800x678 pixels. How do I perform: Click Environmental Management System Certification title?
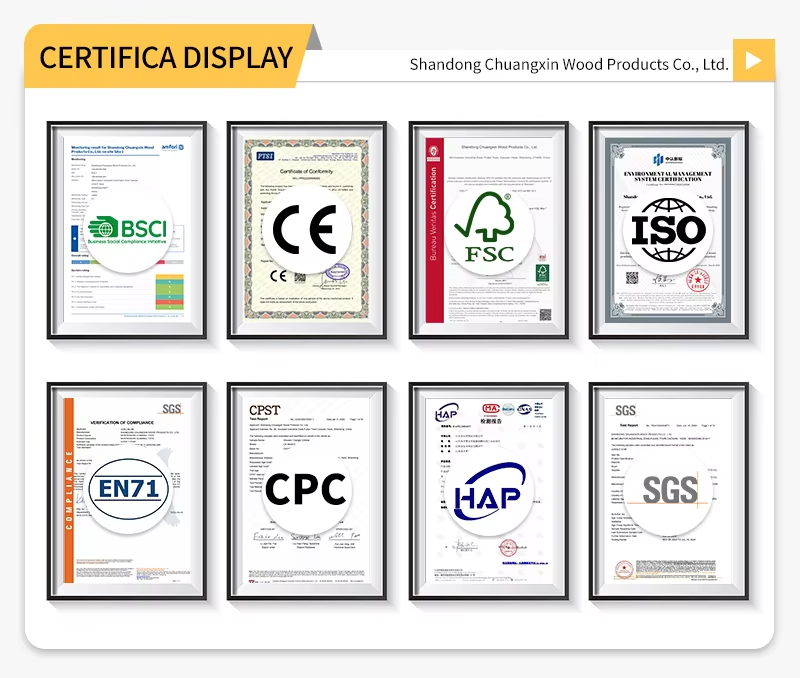[x=668, y=177]
